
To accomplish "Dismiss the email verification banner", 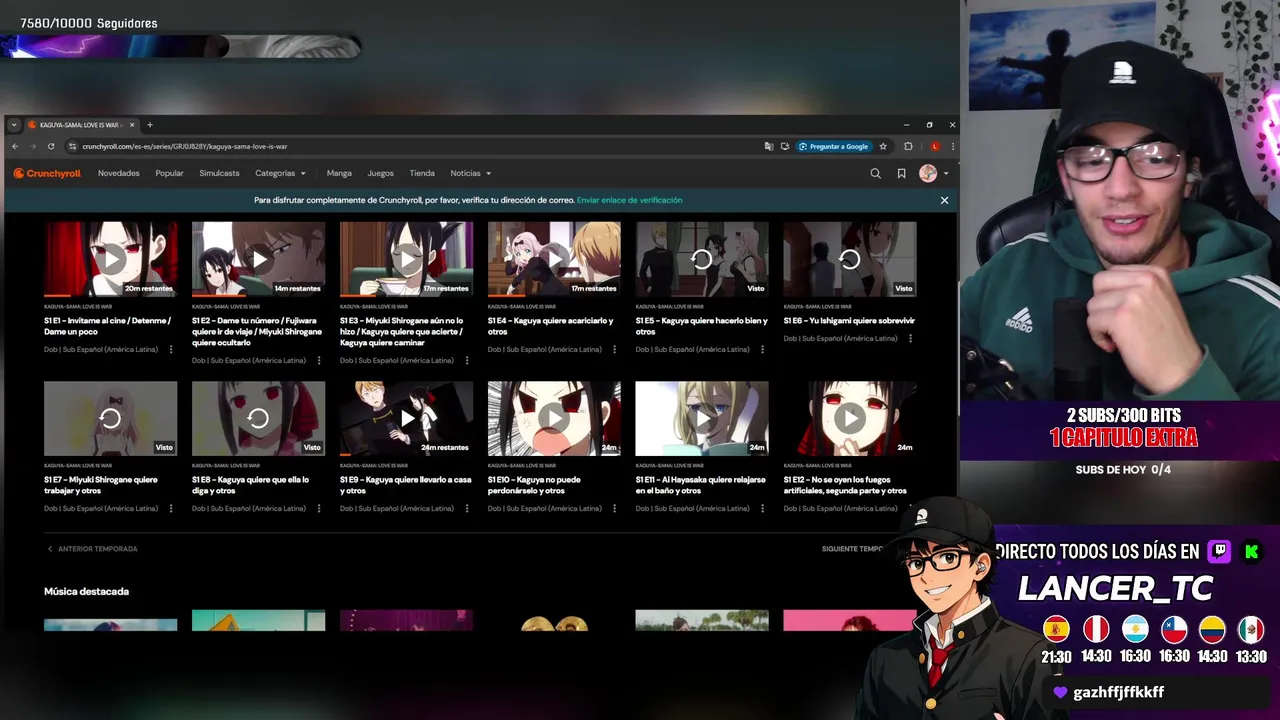I will [944, 200].
